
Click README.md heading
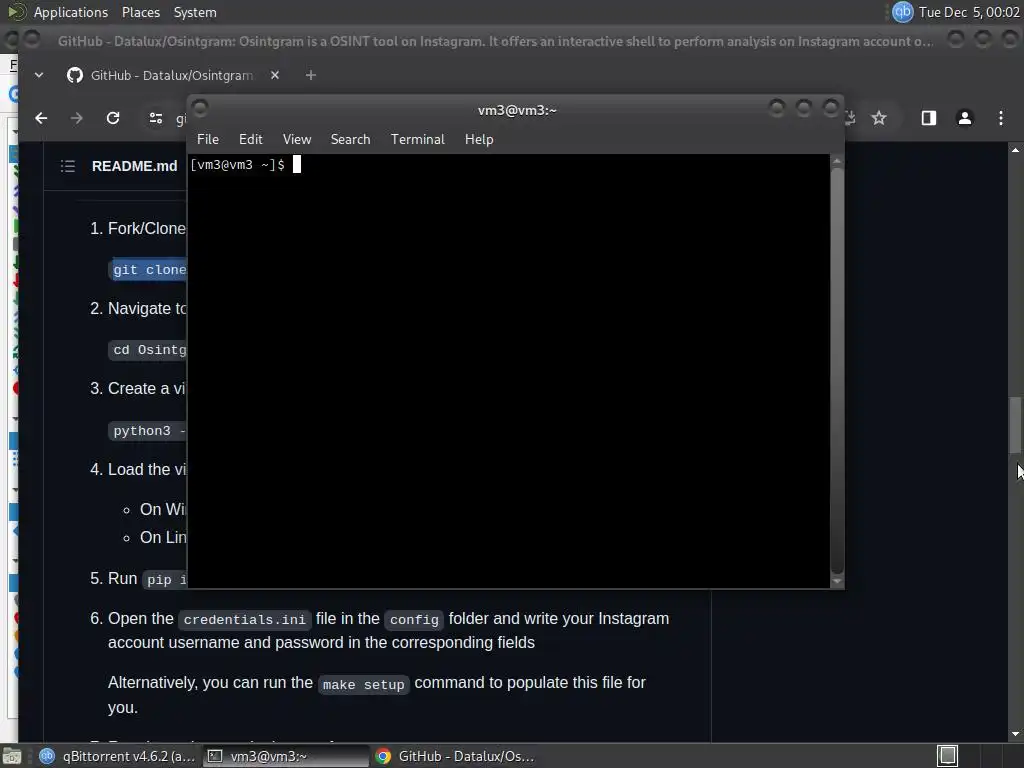tap(135, 166)
